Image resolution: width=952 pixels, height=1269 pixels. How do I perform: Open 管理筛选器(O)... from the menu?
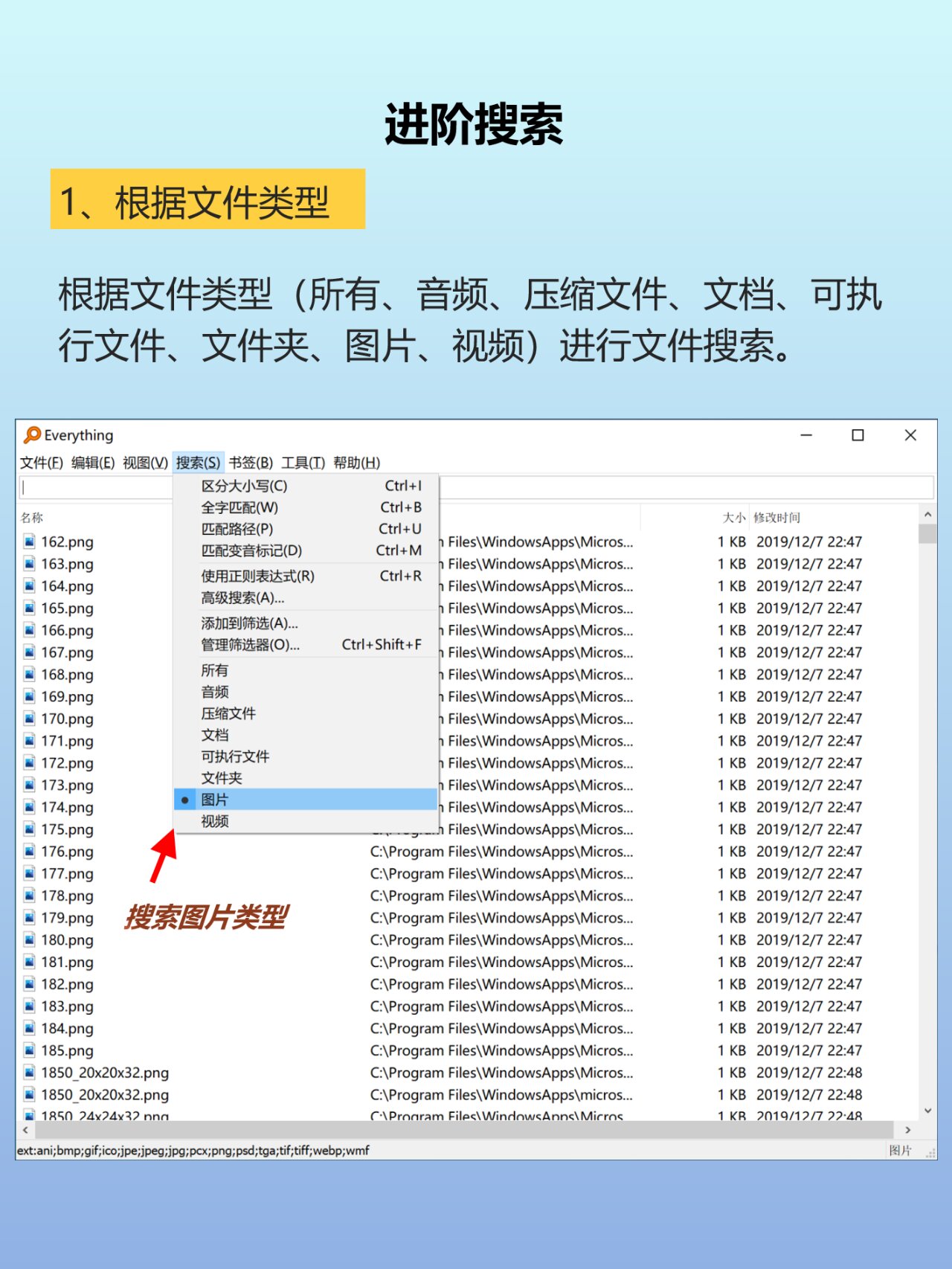click(306, 644)
